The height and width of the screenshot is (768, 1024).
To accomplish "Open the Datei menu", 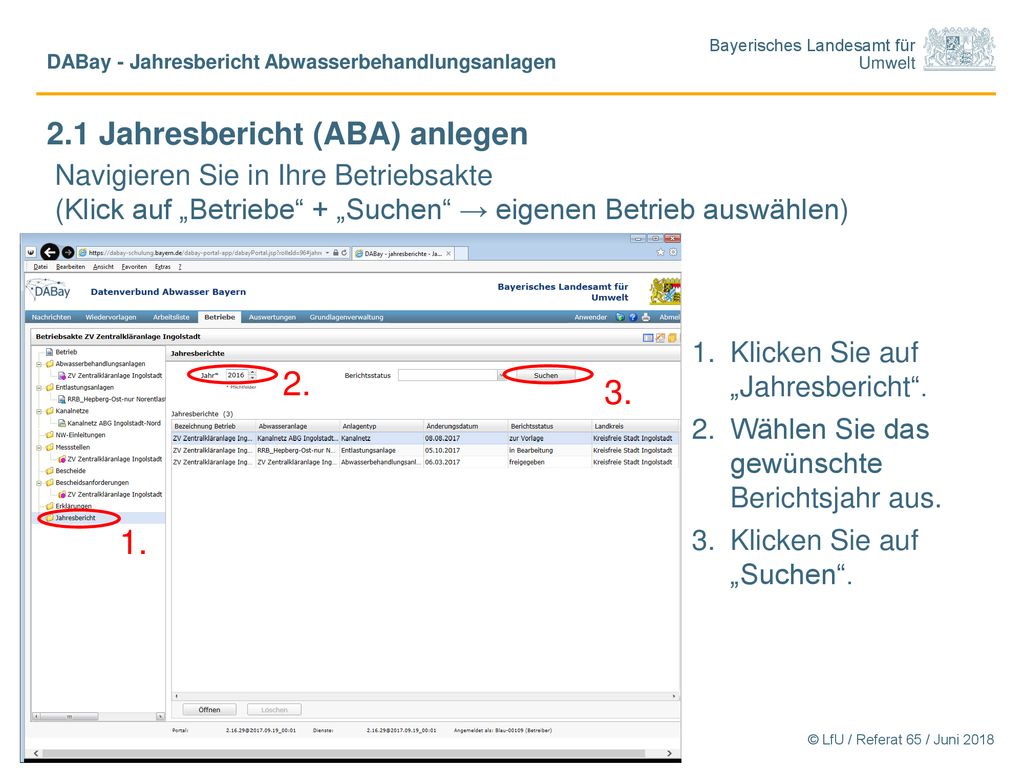I will (40, 267).
